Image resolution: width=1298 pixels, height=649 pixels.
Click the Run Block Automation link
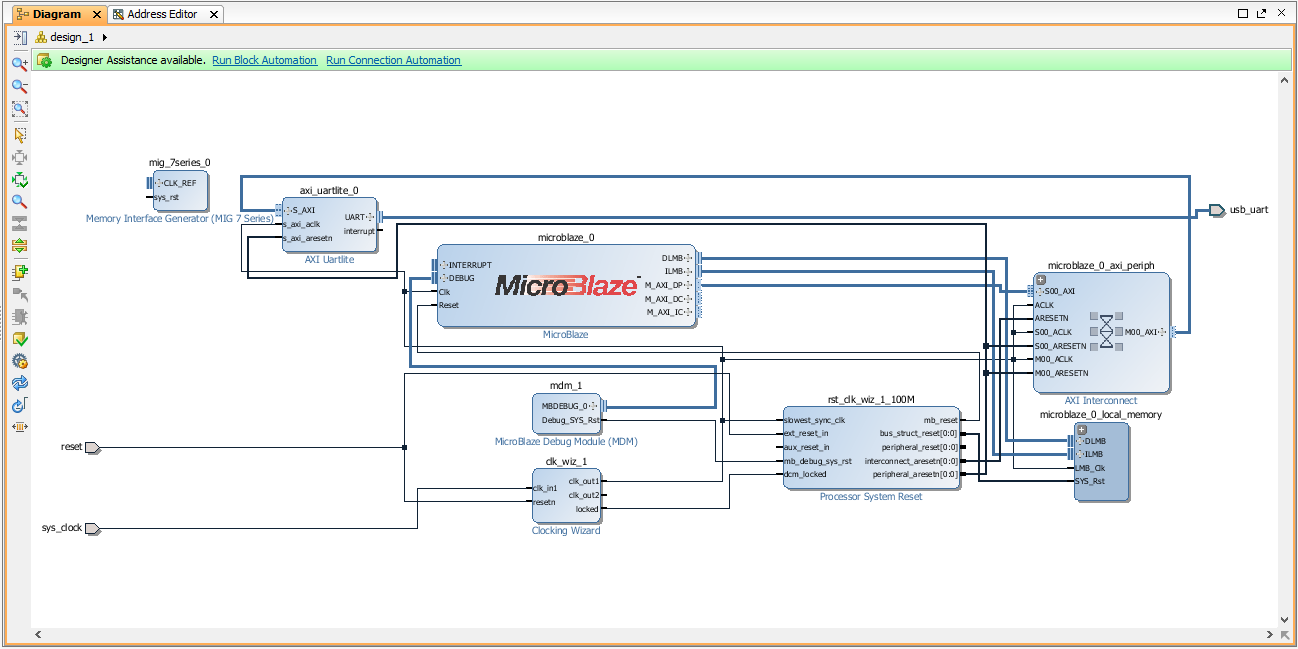pos(264,60)
